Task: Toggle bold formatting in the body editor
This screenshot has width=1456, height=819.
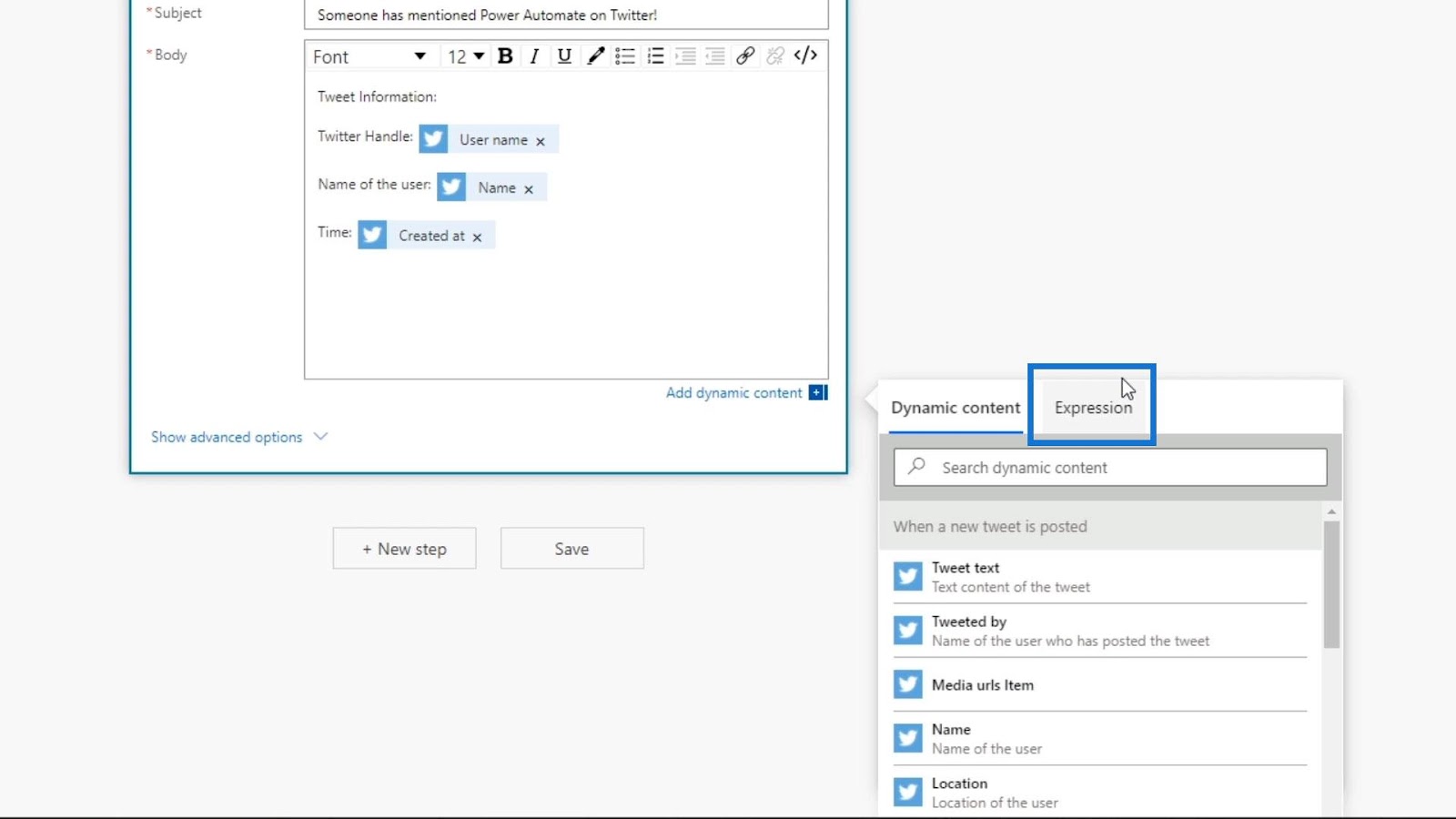Action: (x=505, y=56)
